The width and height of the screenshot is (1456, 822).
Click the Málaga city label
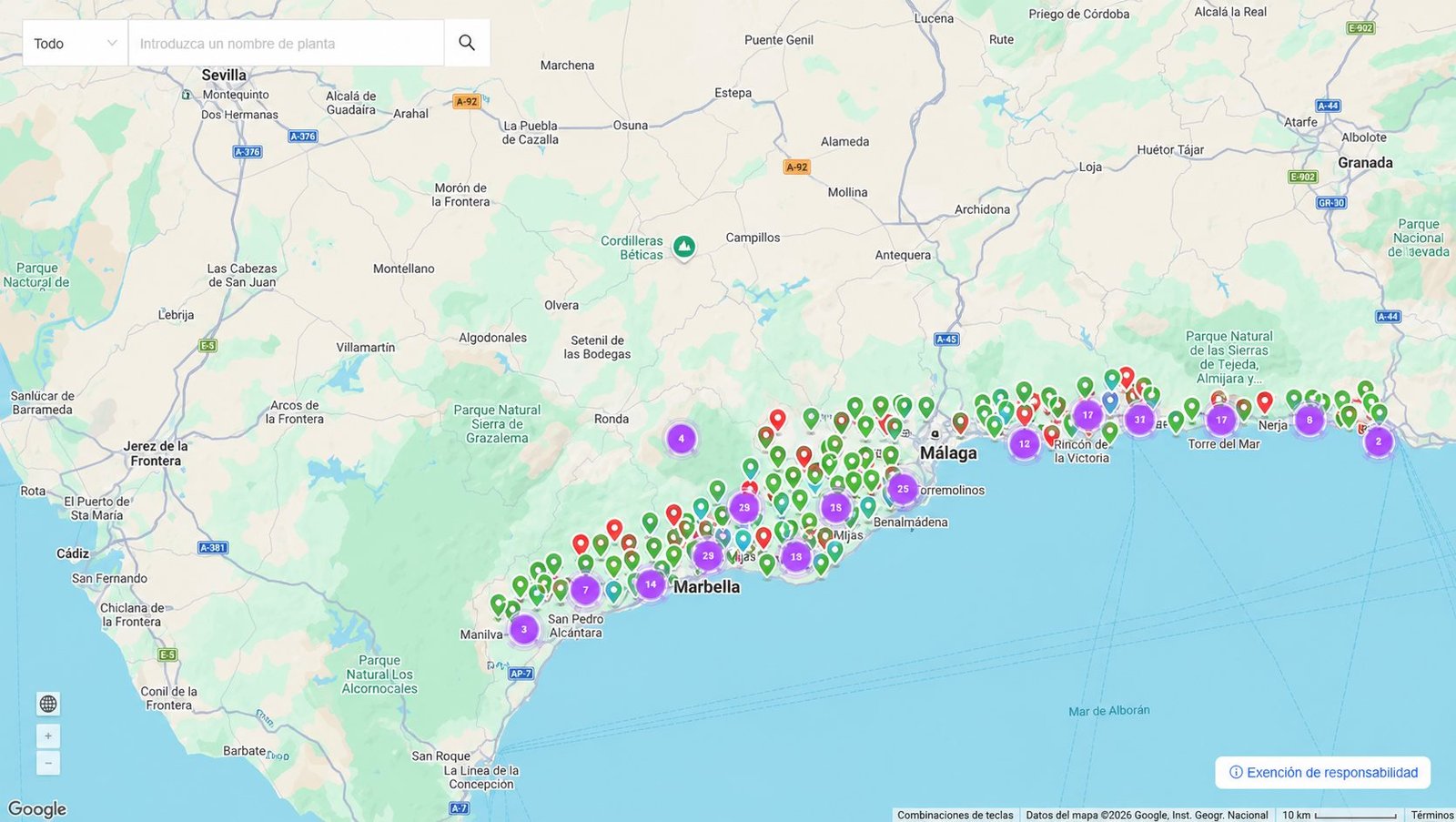948,452
